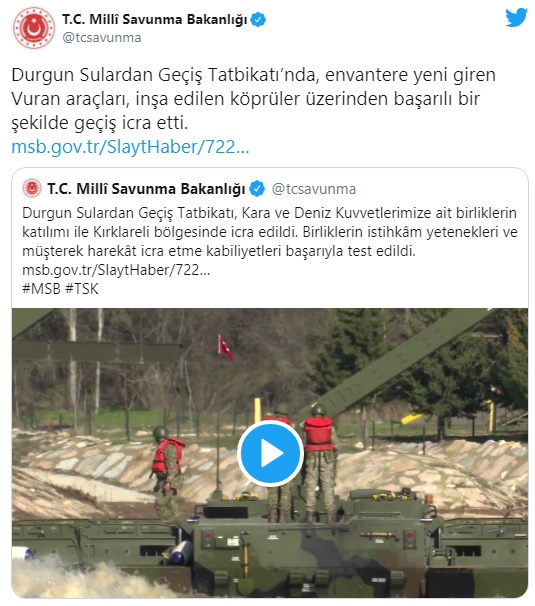Viewport: 535px width, 606px height.
Task: Open the @tcsavunma handle under top name
Action: coord(102,38)
